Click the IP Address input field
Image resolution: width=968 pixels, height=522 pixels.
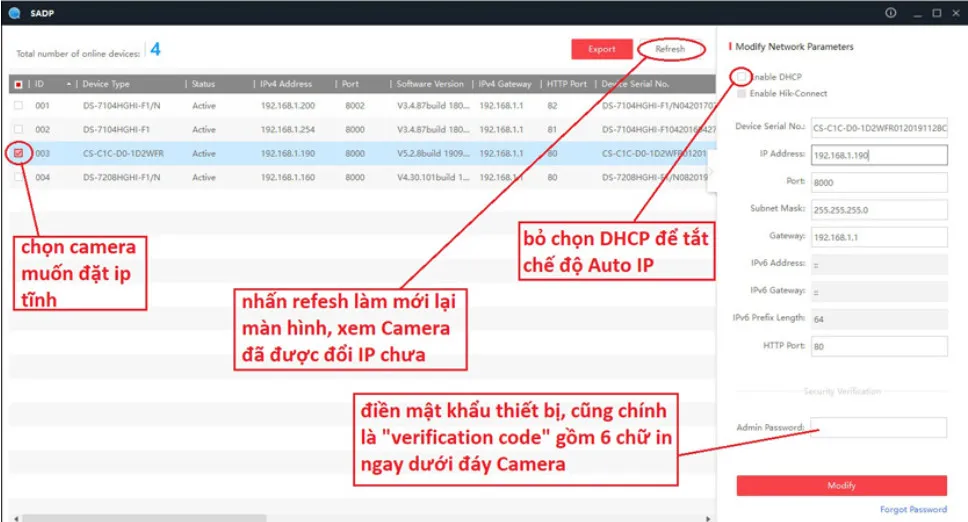[879, 155]
